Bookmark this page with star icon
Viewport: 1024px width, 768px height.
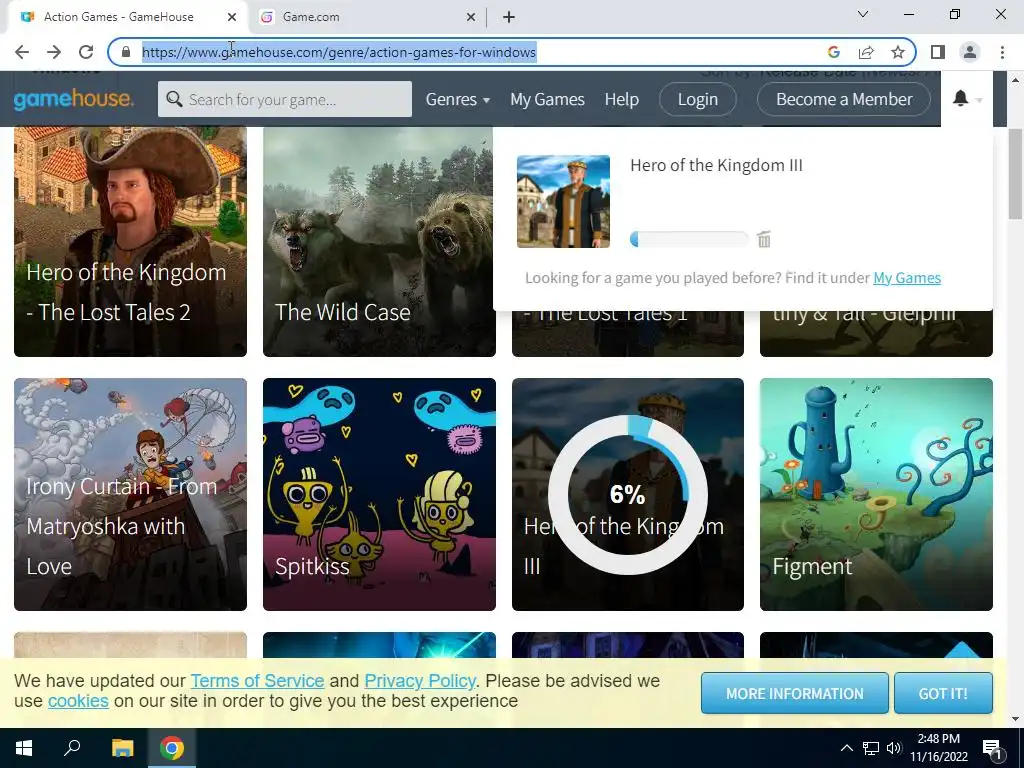(x=898, y=52)
